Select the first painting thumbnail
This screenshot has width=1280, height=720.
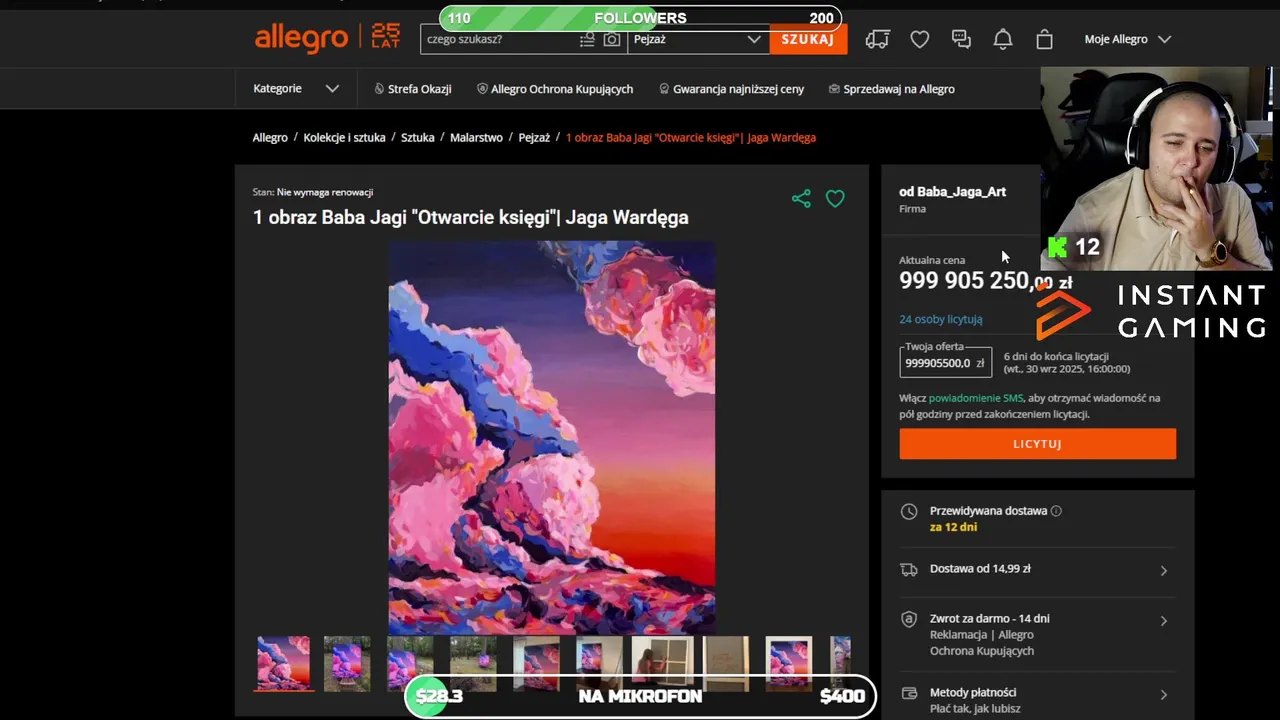coord(284,663)
